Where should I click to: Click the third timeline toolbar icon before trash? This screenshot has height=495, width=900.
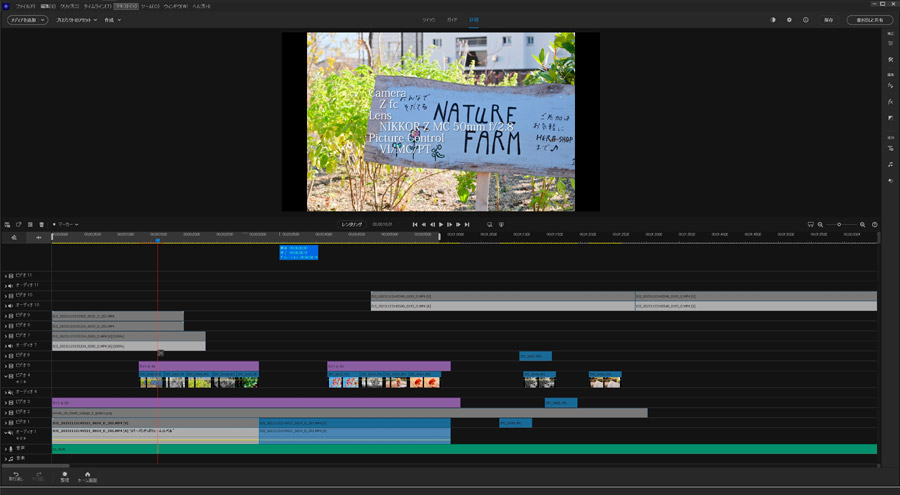pos(30,225)
